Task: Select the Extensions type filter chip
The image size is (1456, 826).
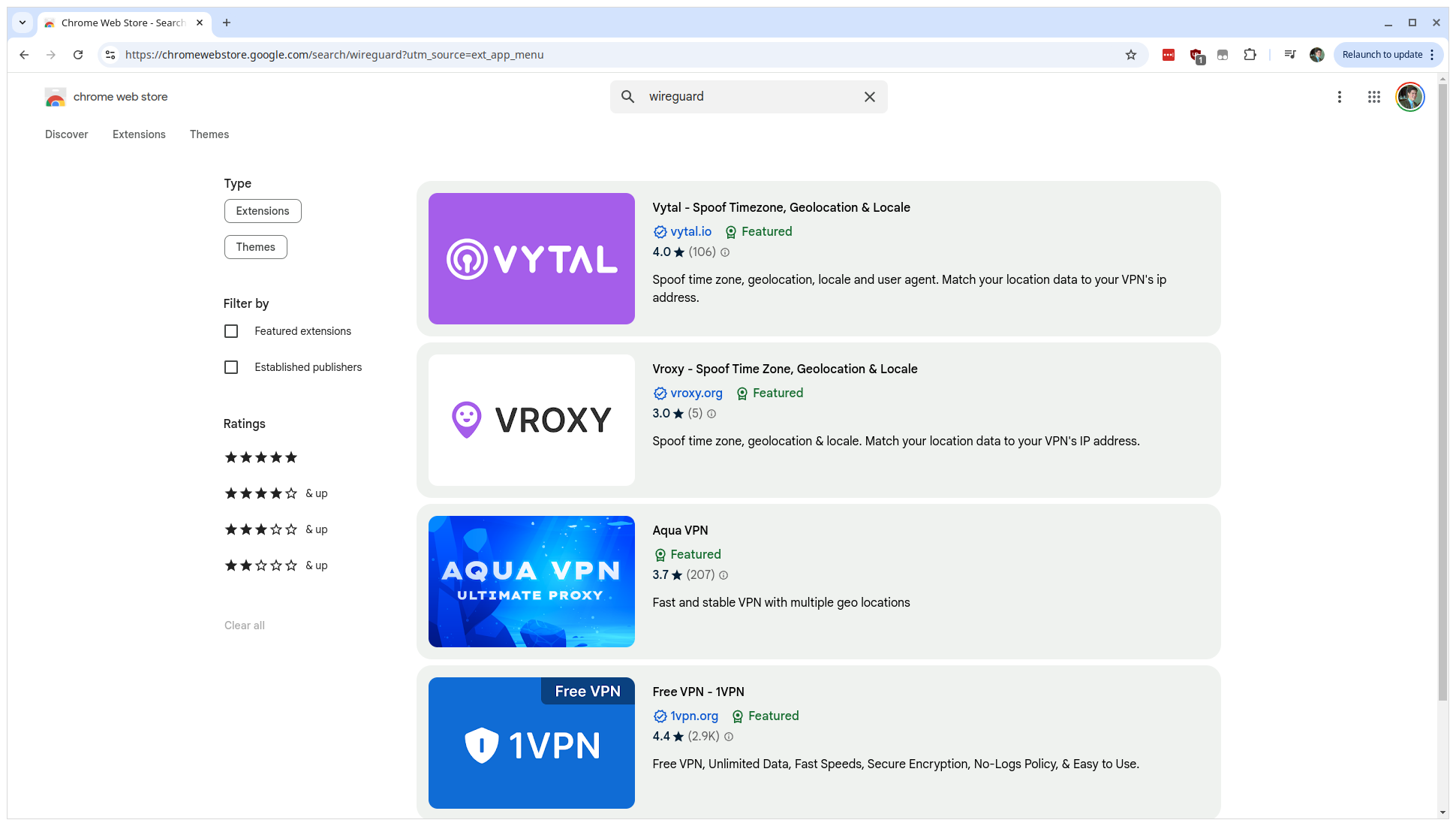Action: click(263, 211)
